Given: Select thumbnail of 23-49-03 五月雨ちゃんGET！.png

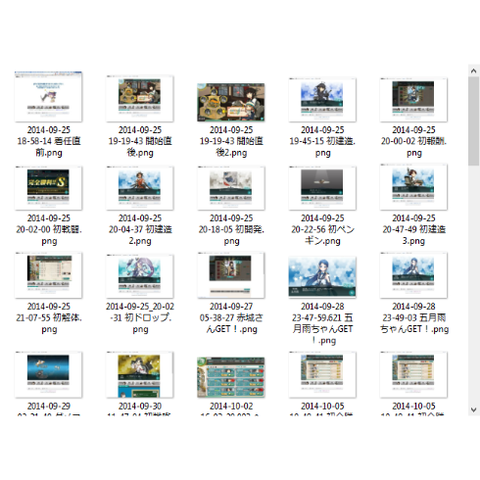Looking at the screenshot, I should click(414, 275).
